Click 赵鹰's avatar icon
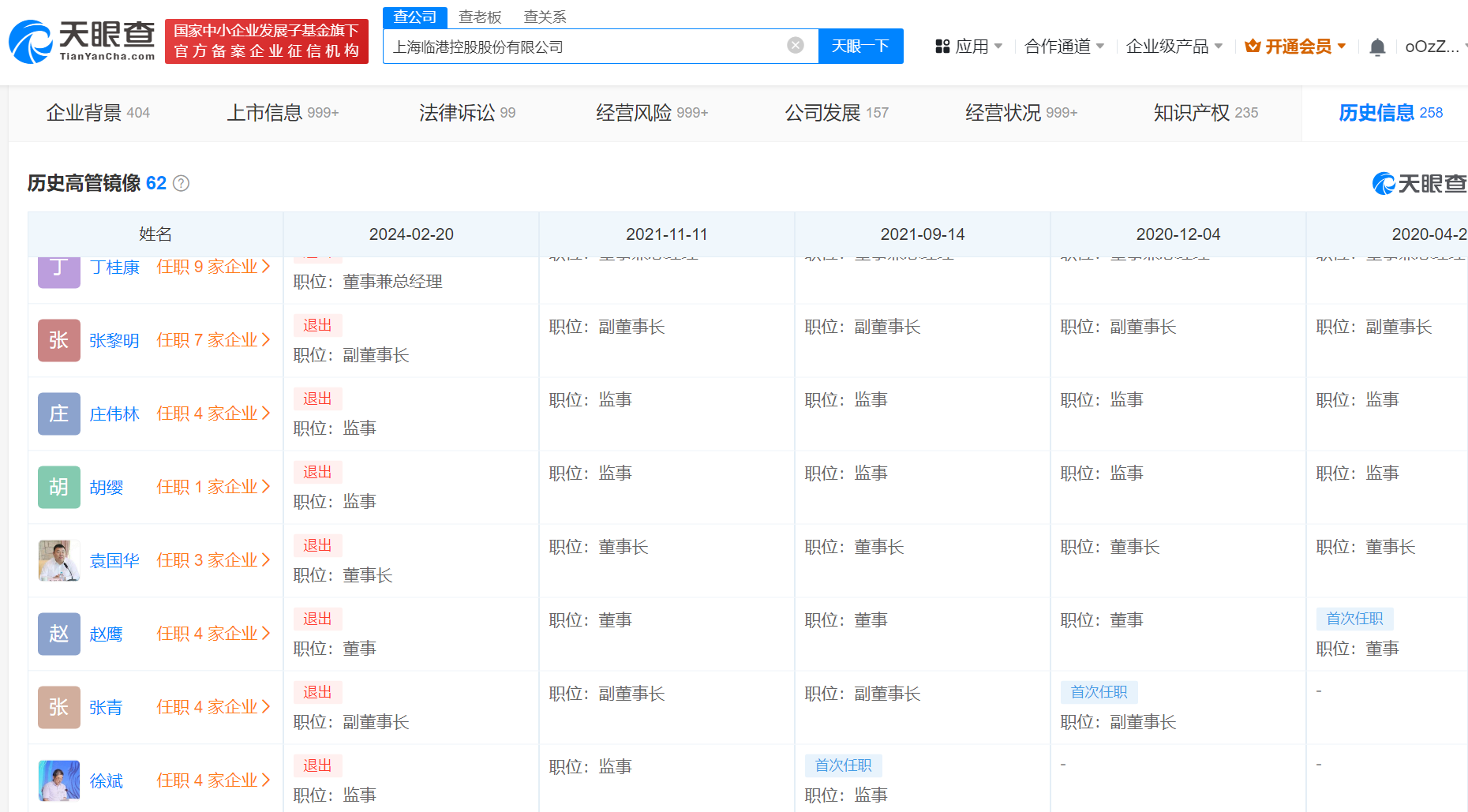Screen dimensions: 1468x812 [x=59, y=634]
